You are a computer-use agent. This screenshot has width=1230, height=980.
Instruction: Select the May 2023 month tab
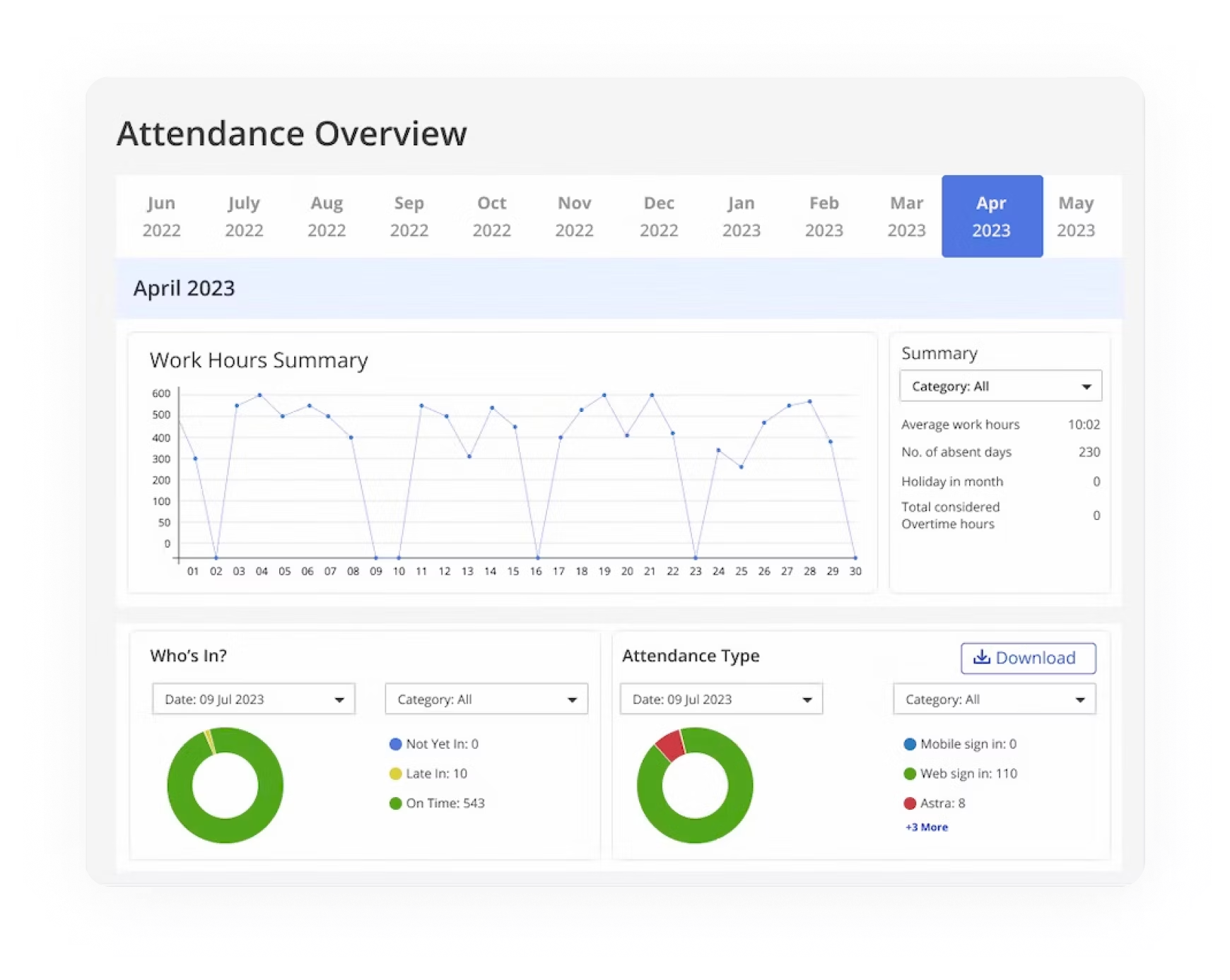(1075, 216)
